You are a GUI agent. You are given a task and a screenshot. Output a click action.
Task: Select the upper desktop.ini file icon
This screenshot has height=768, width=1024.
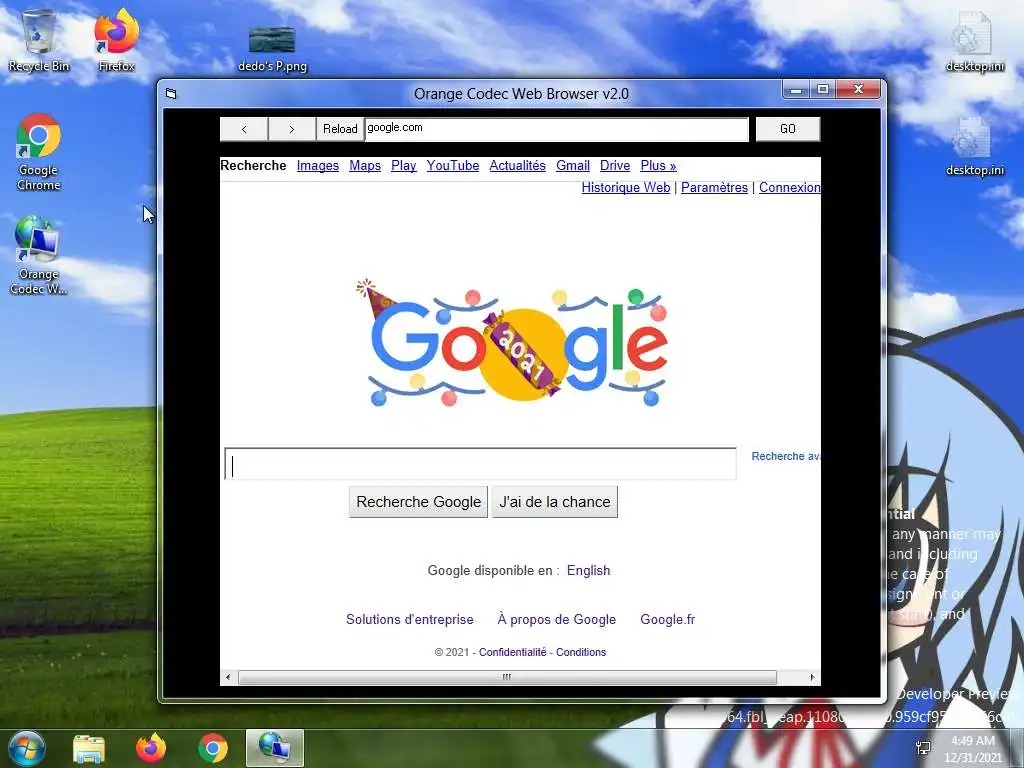tap(974, 42)
